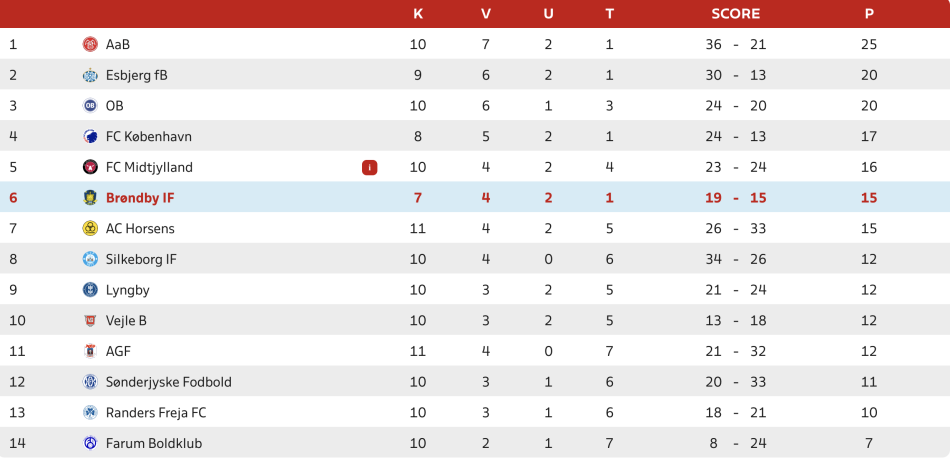The height and width of the screenshot is (461, 950).
Task: Open the Brøndby IF team link
Action: tap(140, 198)
